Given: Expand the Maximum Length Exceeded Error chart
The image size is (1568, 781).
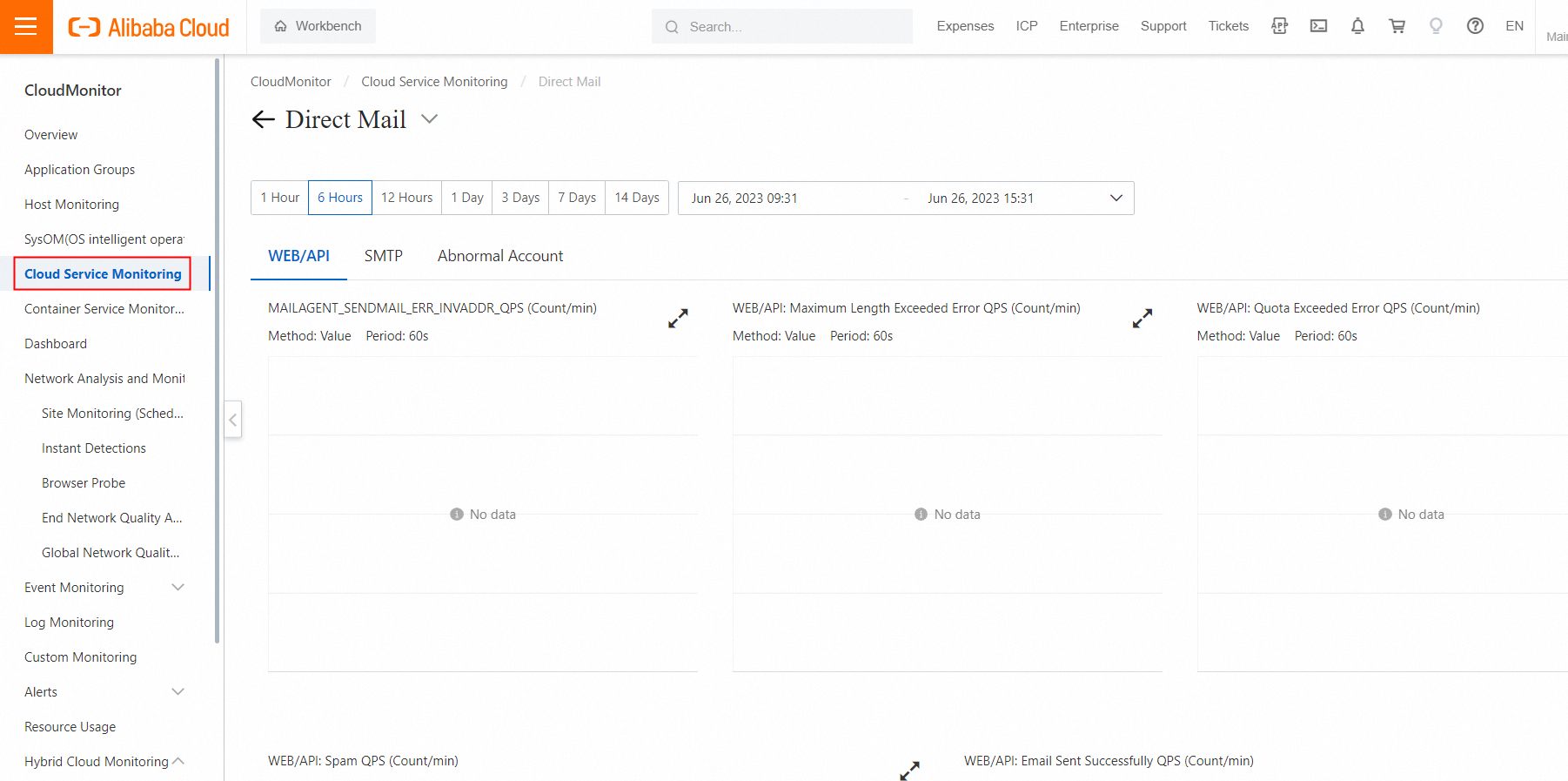Looking at the screenshot, I should click(x=1142, y=319).
